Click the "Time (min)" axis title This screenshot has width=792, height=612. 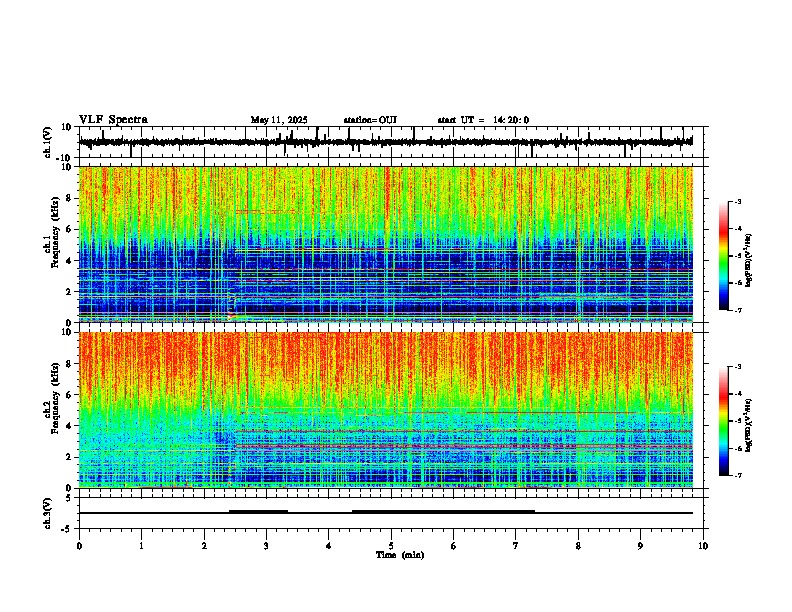point(400,555)
